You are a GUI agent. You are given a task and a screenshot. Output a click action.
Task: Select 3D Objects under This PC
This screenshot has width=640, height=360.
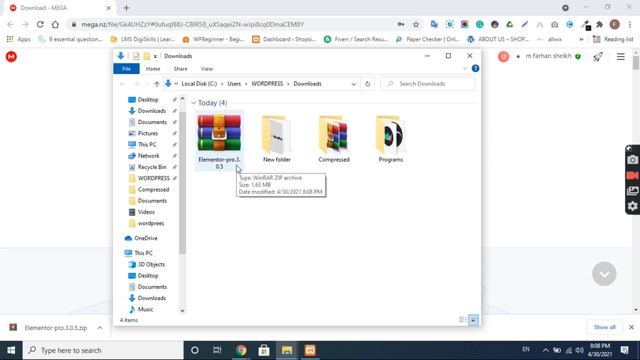[x=151, y=264]
